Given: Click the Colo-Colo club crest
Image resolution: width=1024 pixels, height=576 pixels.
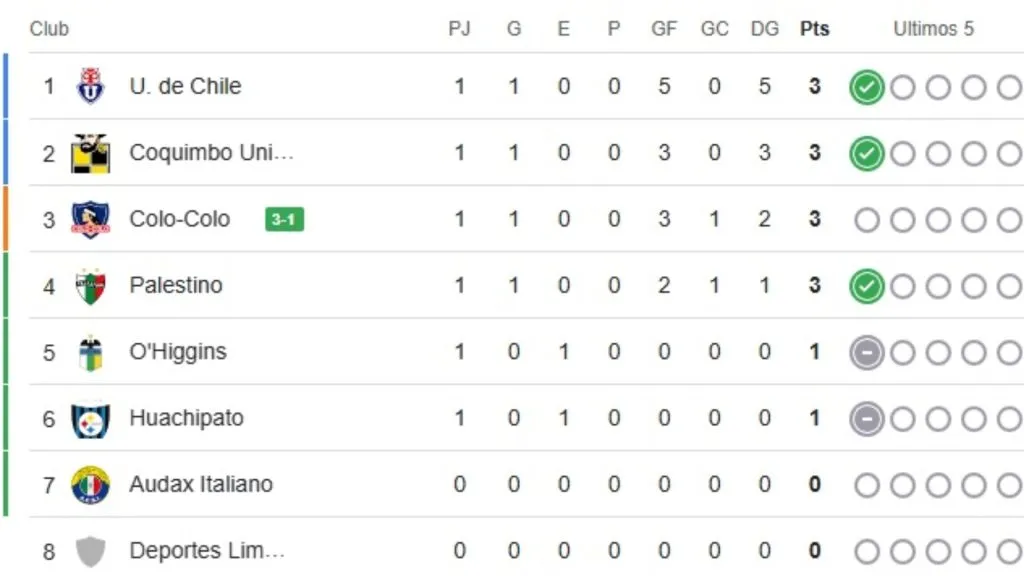Looking at the screenshot, I should click(x=90, y=219).
